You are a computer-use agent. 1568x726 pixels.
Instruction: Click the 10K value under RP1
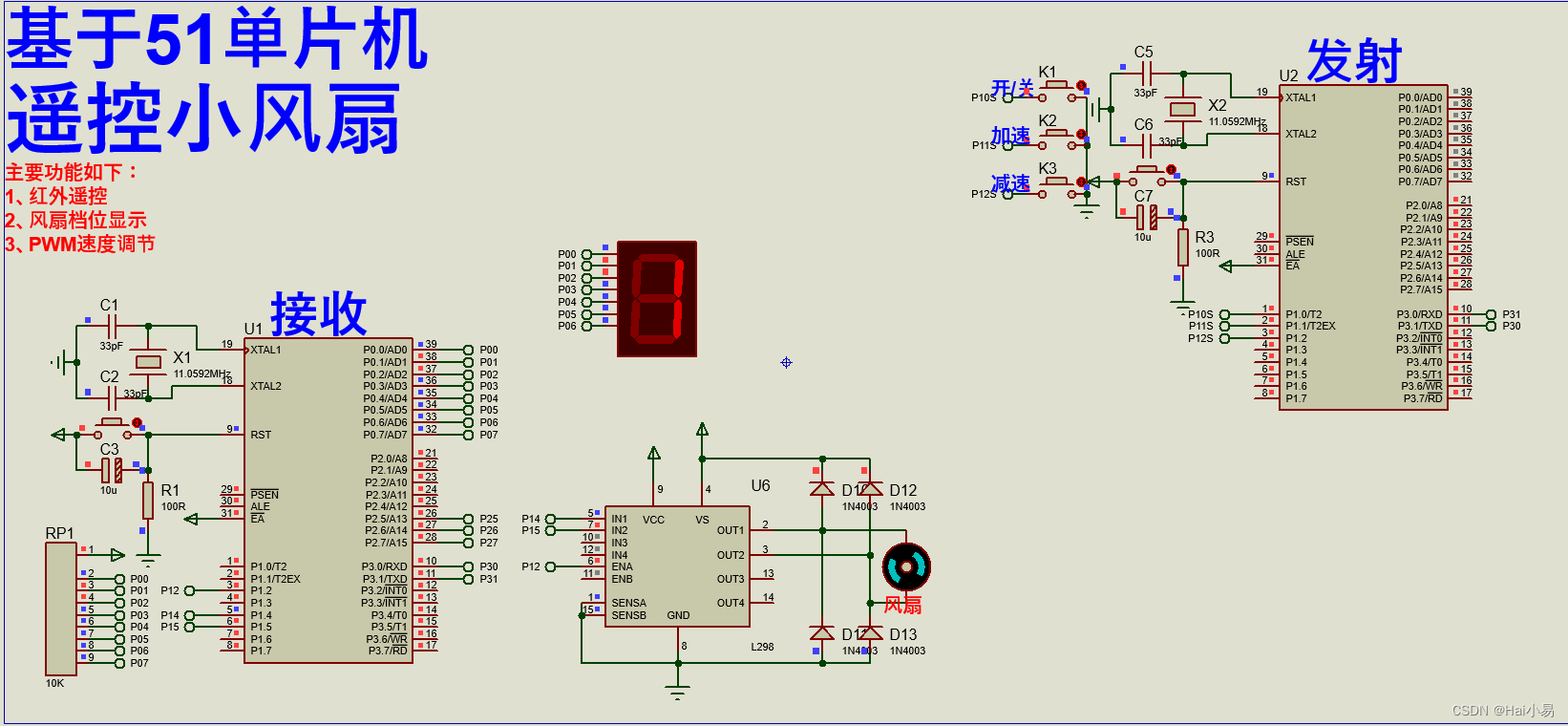(x=54, y=683)
